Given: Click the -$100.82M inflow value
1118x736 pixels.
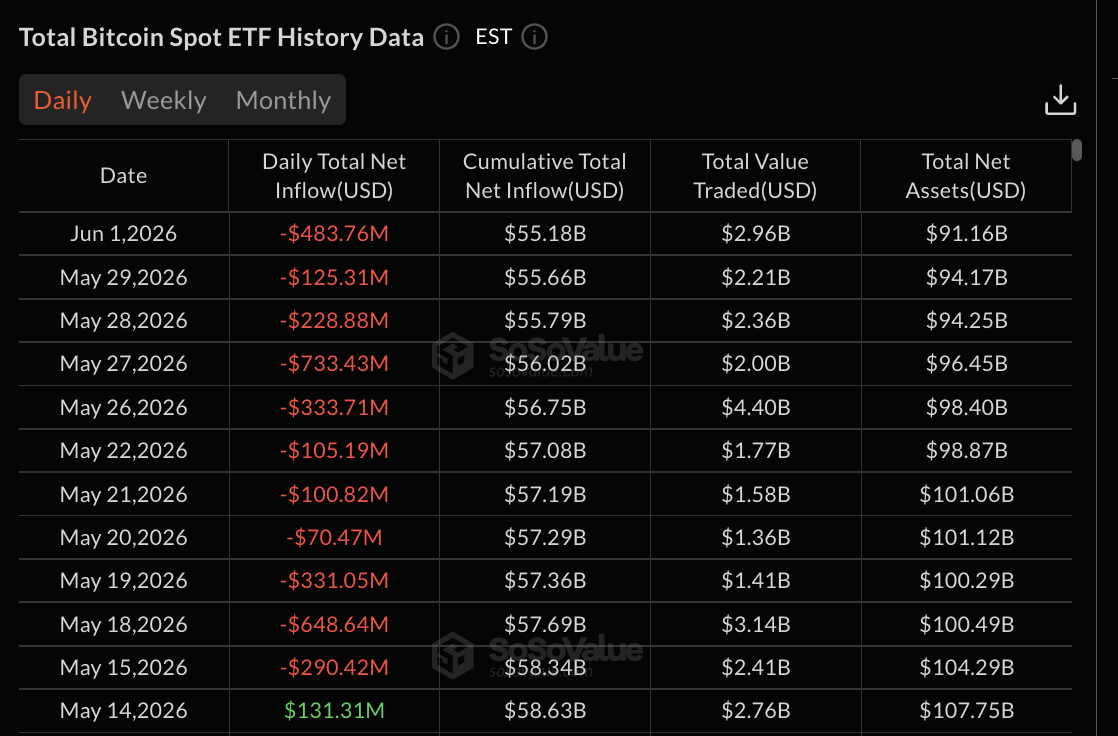Looking at the screenshot, I should coord(334,494).
